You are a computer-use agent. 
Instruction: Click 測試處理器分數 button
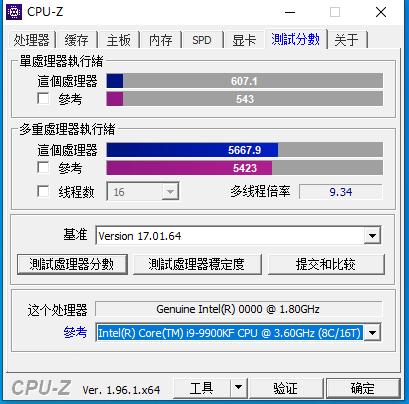pos(72,264)
